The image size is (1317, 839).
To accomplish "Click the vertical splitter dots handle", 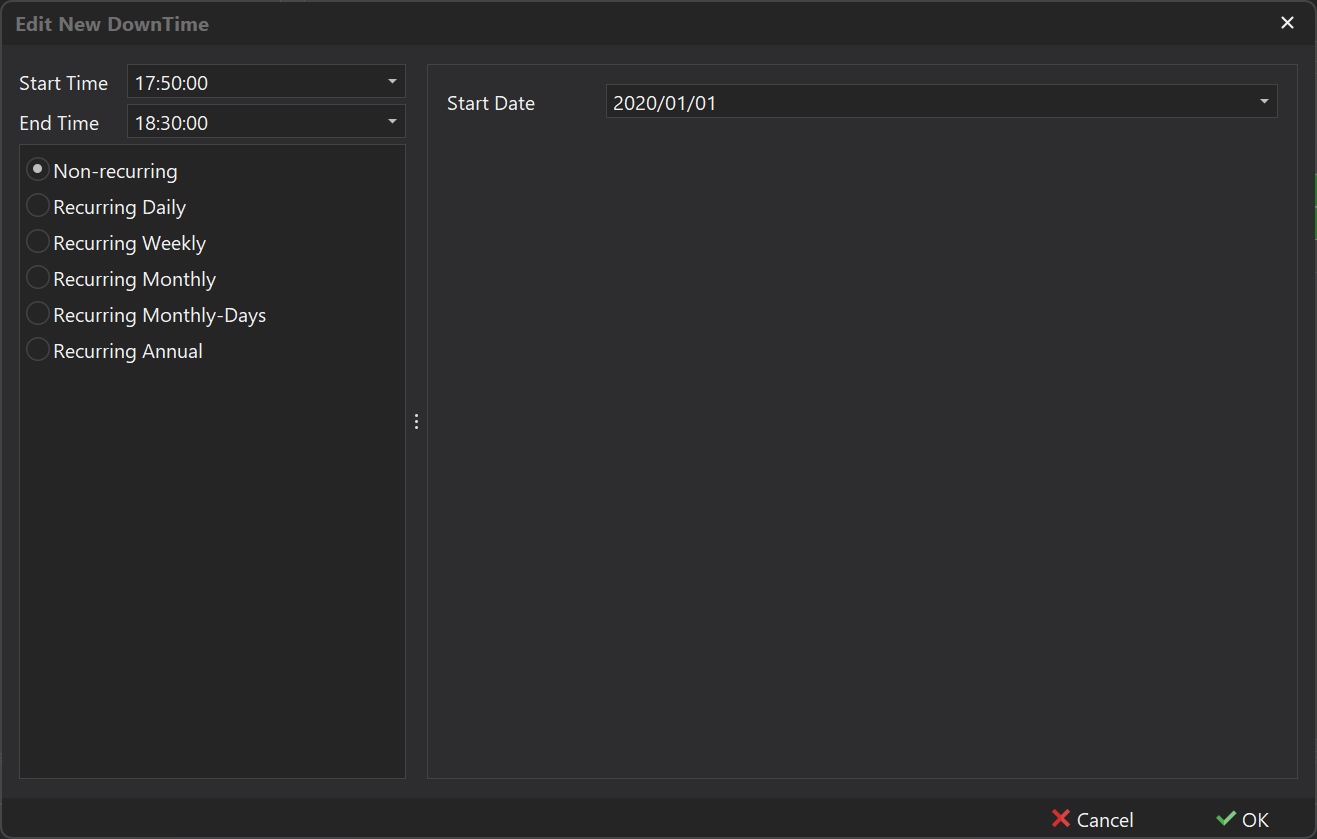I will 416,421.
